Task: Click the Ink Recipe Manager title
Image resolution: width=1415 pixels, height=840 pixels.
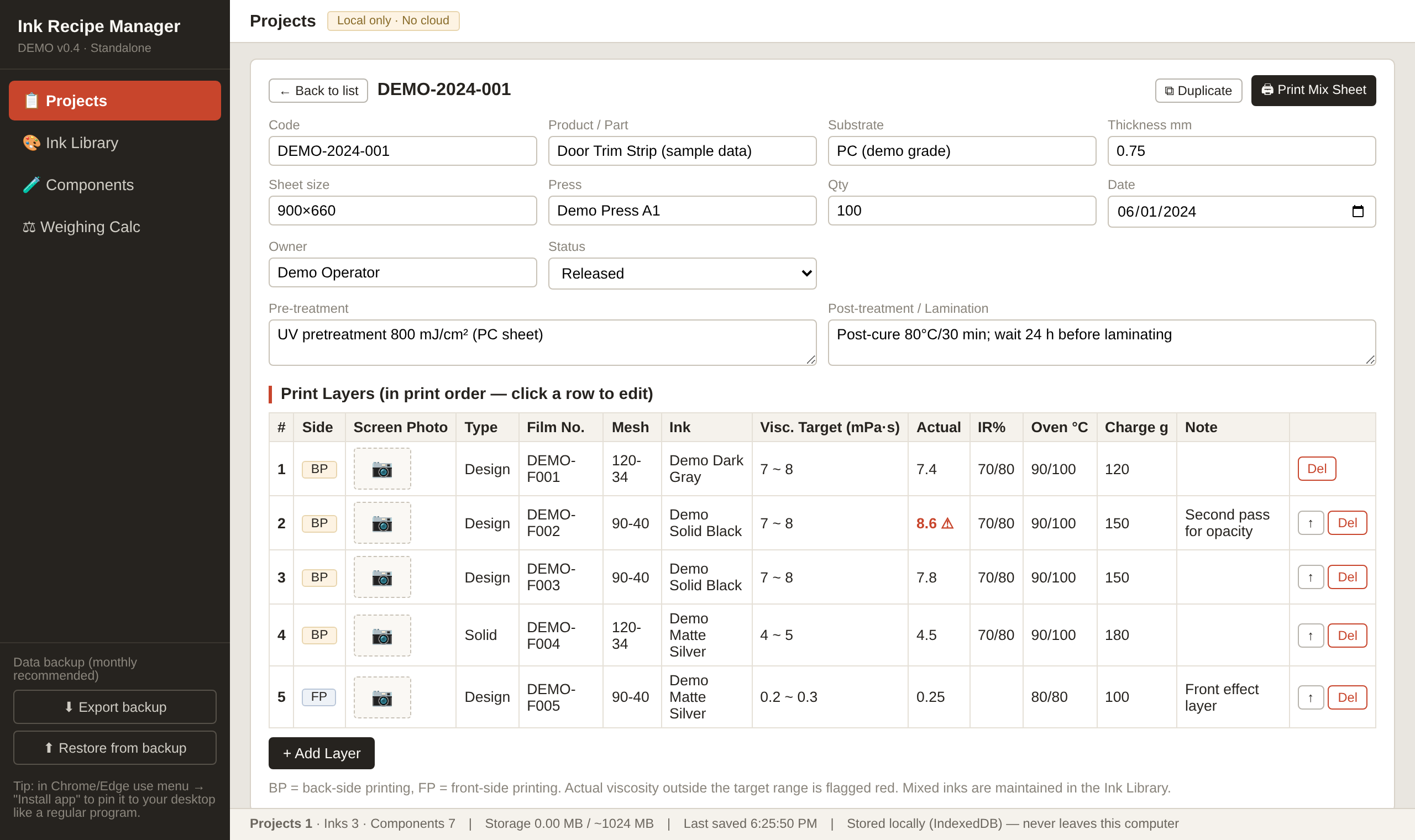Action: tap(98, 26)
